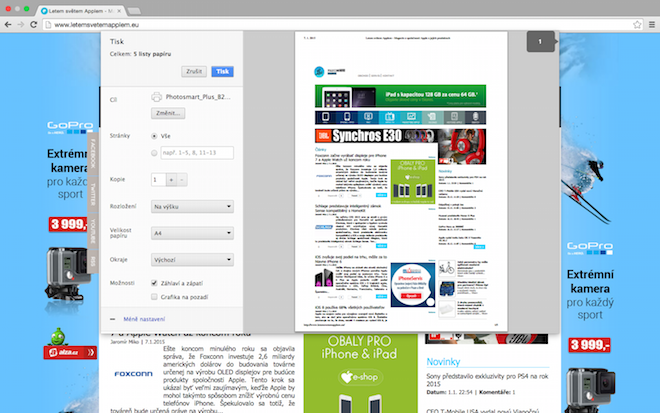The image size is (660, 413).
Task: Click the page icon in address bar
Action: 48,25
